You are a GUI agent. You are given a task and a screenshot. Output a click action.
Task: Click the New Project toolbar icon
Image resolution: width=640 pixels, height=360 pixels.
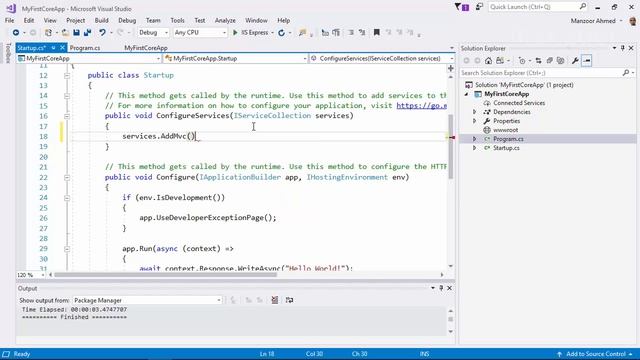(48, 33)
